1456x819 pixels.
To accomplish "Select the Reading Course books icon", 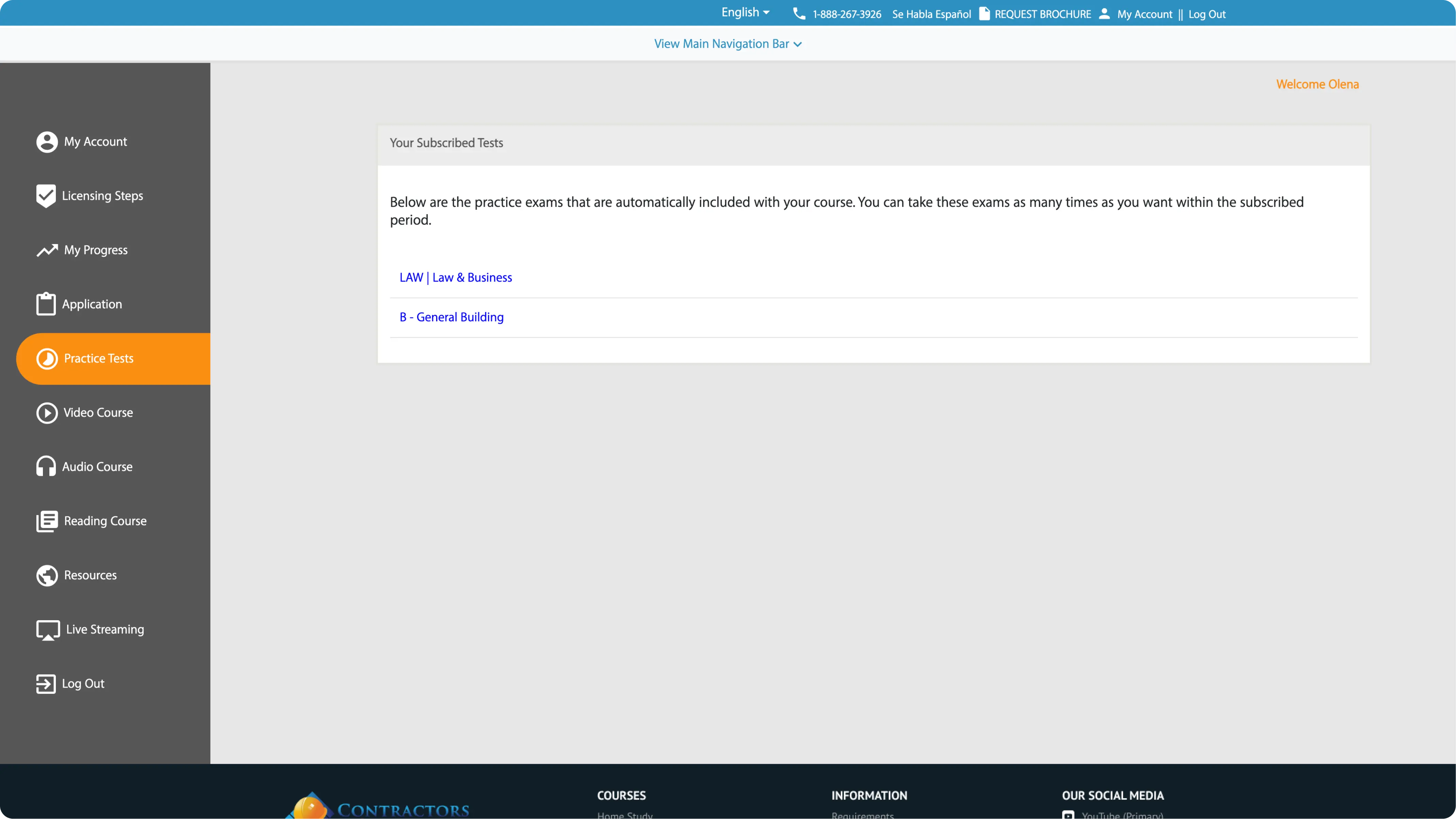I will click(x=46, y=521).
